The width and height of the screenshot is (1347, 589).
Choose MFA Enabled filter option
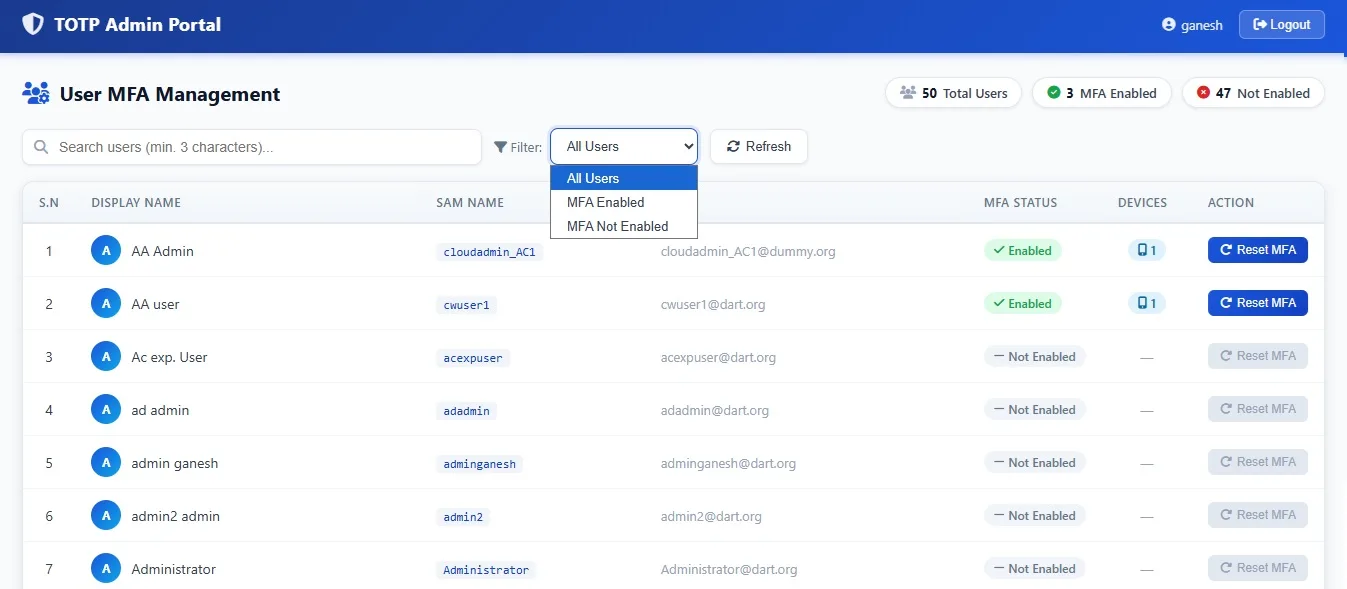click(x=624, y=202)
